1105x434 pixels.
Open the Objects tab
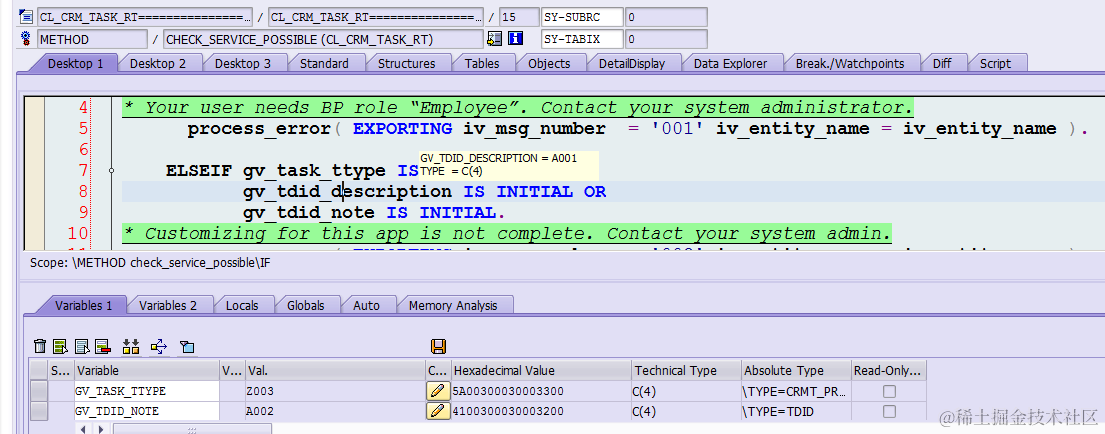[x=549, y=63]
